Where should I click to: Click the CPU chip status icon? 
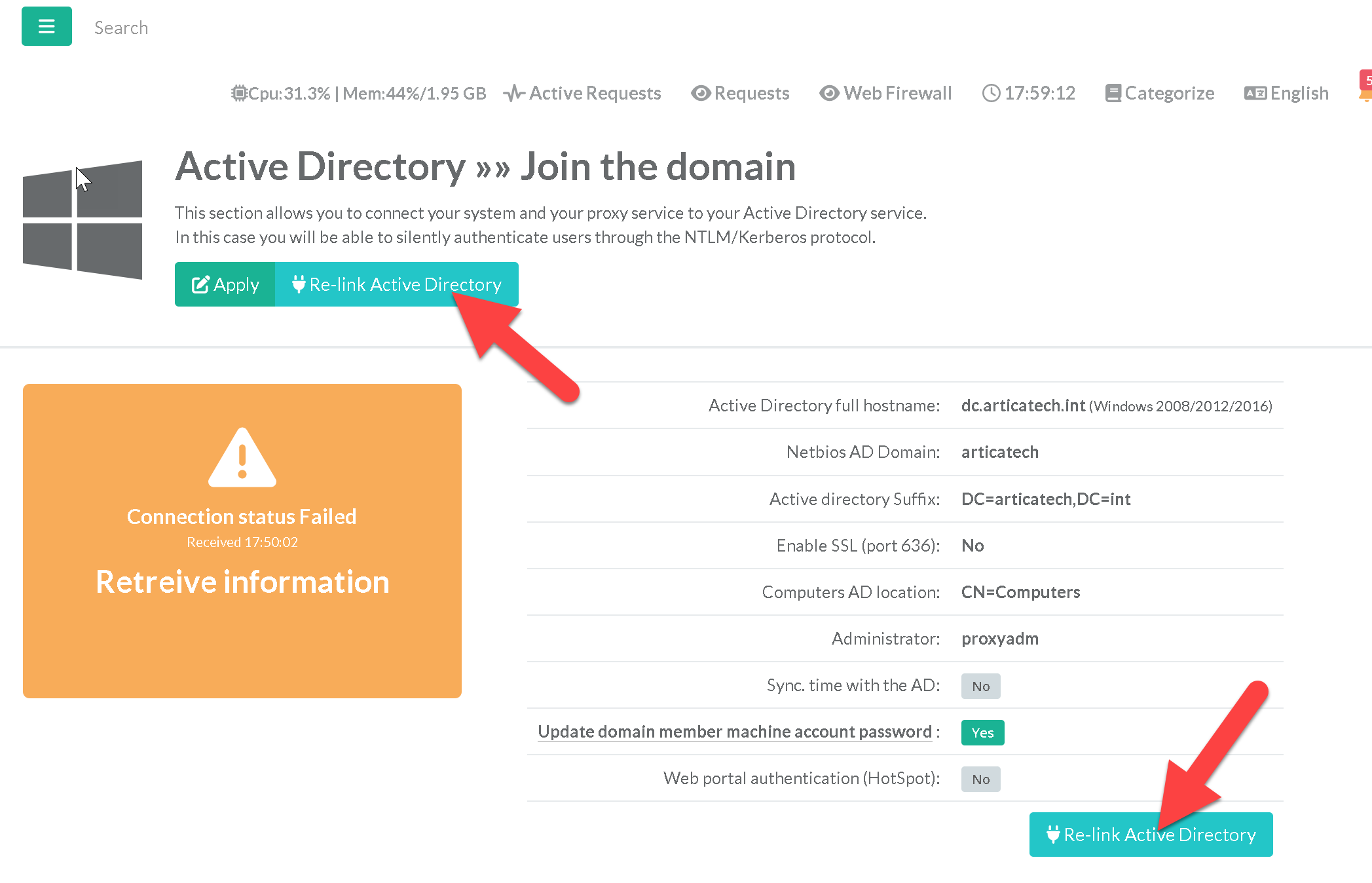pos(239,93)
